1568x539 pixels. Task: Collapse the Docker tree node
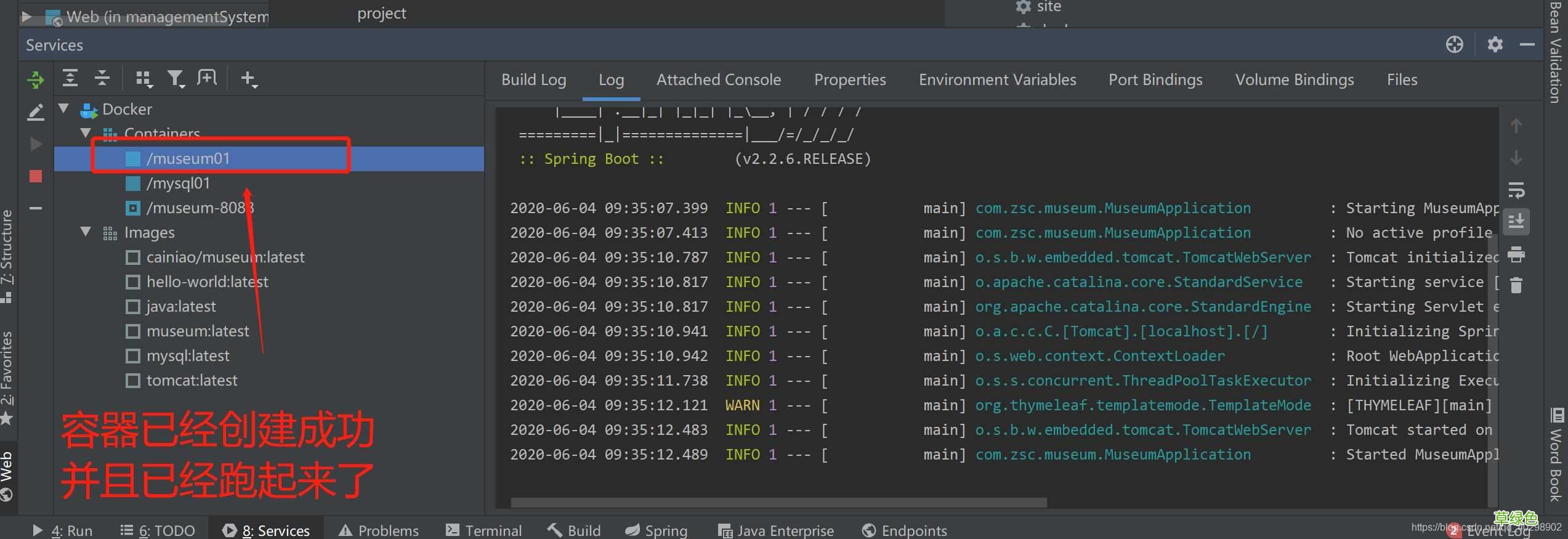(x=63, y=108)
